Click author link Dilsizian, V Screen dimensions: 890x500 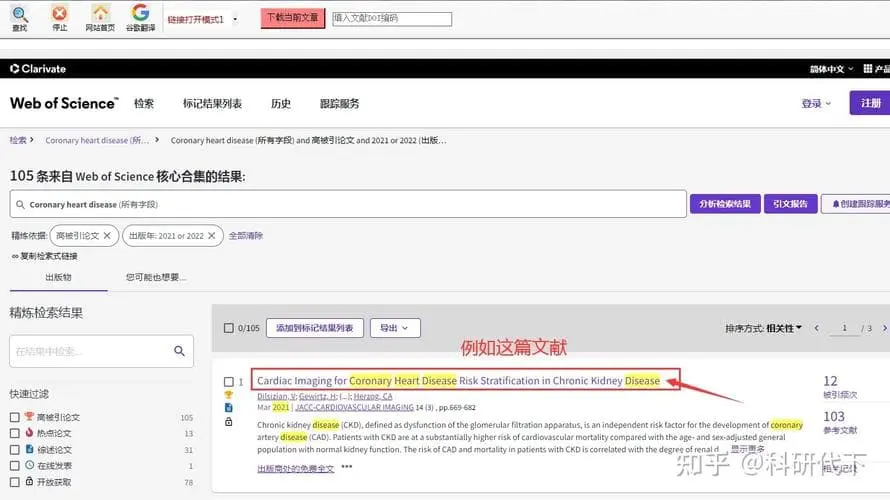(276, 396)
